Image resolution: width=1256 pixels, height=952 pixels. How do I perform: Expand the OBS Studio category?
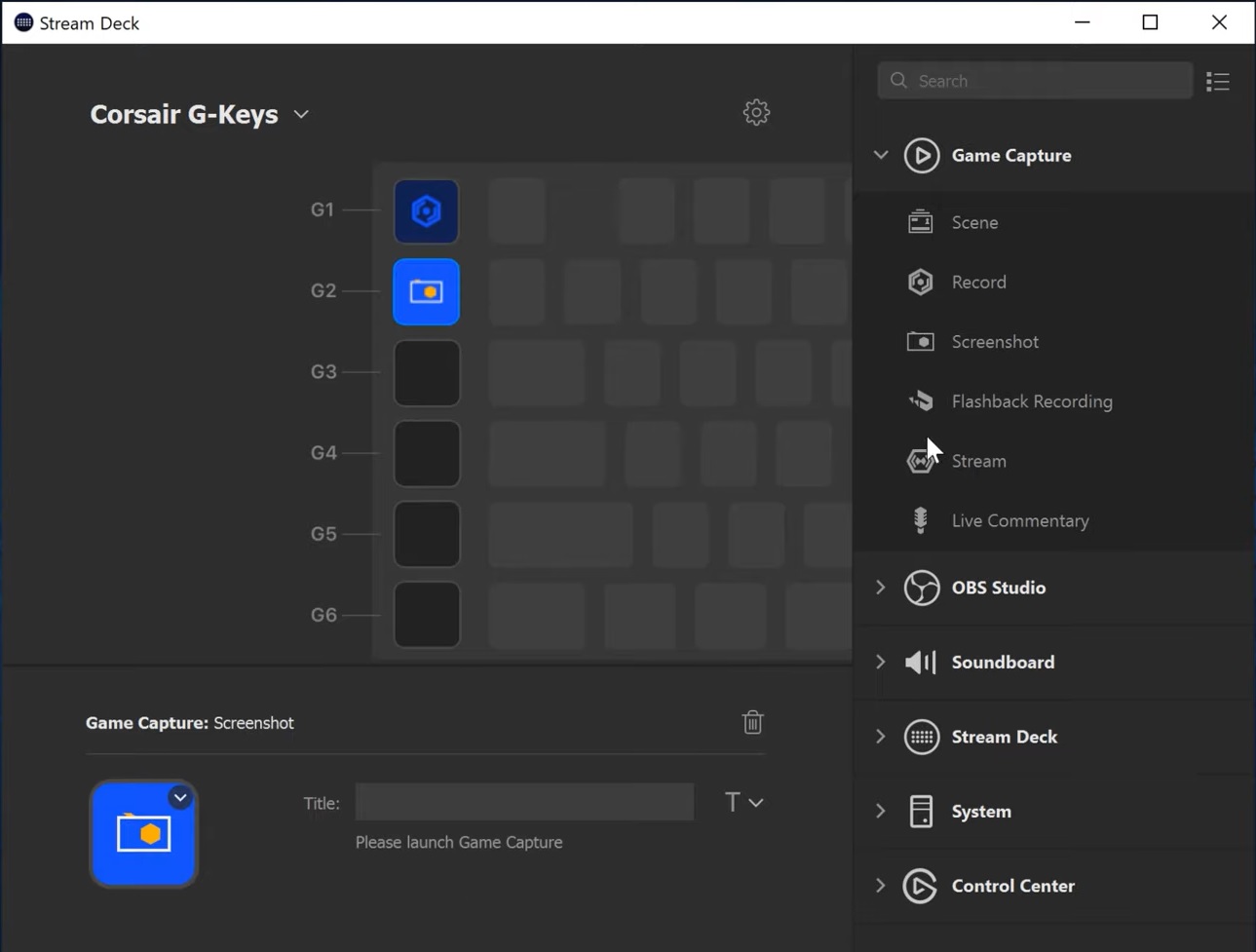coord(880,587)
